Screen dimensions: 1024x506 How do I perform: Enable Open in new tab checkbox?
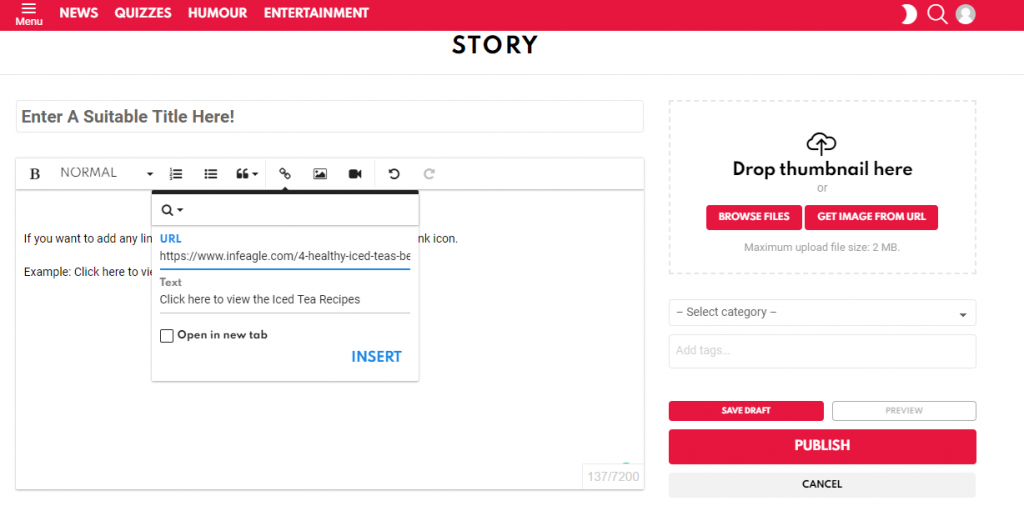167,336
